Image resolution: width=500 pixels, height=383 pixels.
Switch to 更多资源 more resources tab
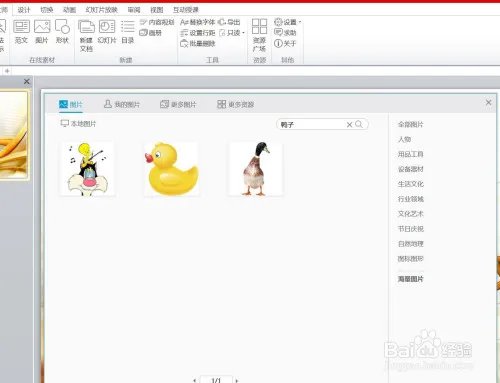(x=235, y=104)
